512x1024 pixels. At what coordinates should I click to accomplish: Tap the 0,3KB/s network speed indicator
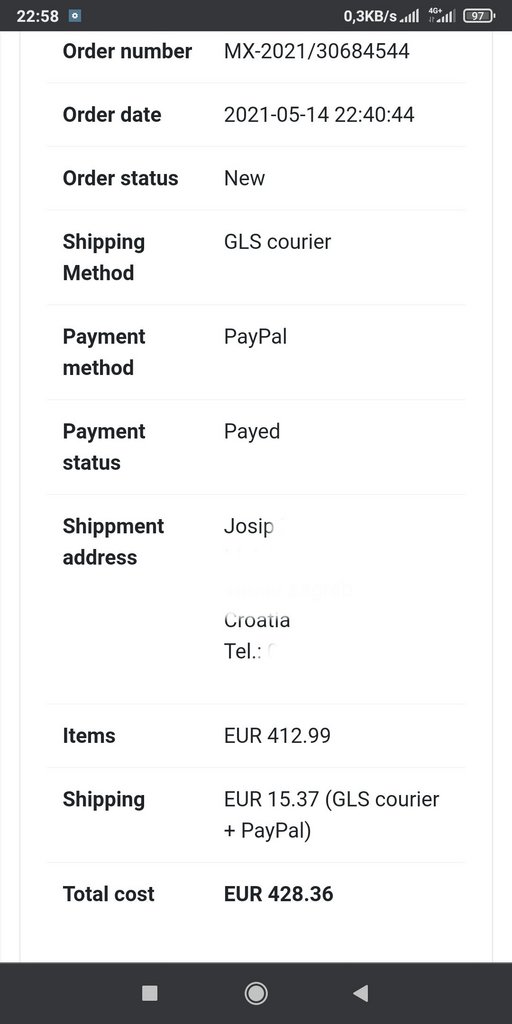[x=370, y=16]
